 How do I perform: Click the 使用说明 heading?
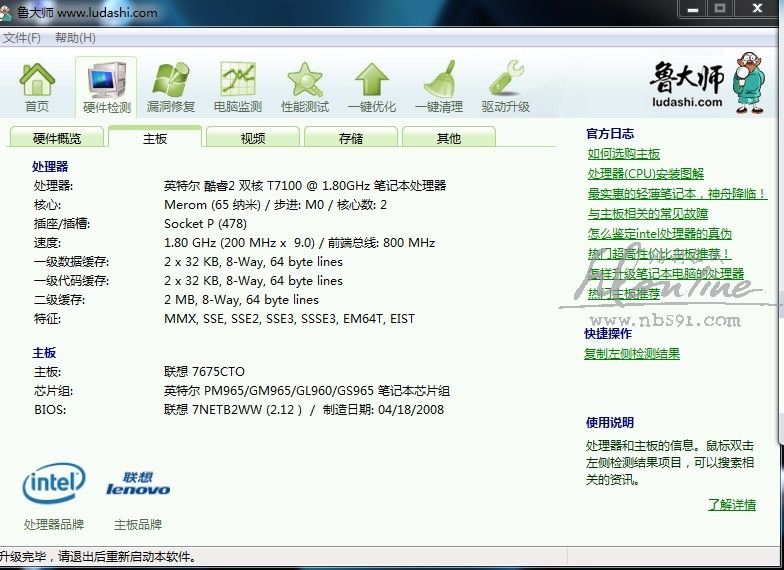610,422
